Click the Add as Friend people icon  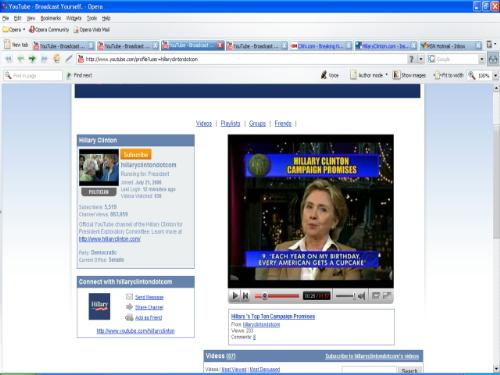click(129, 317)
